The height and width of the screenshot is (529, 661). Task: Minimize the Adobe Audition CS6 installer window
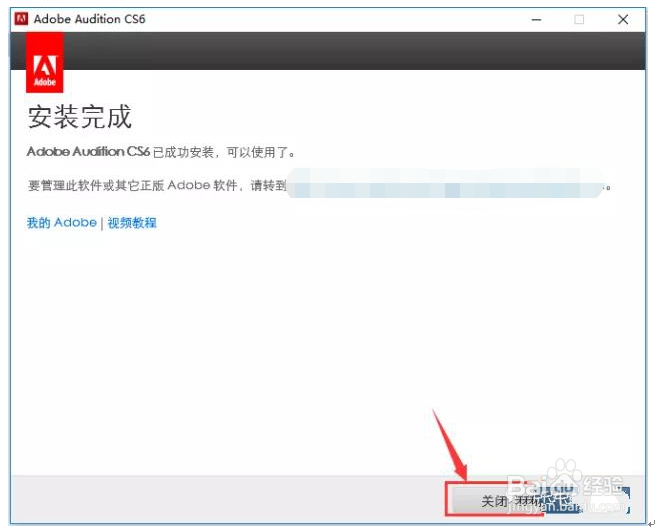536,19
